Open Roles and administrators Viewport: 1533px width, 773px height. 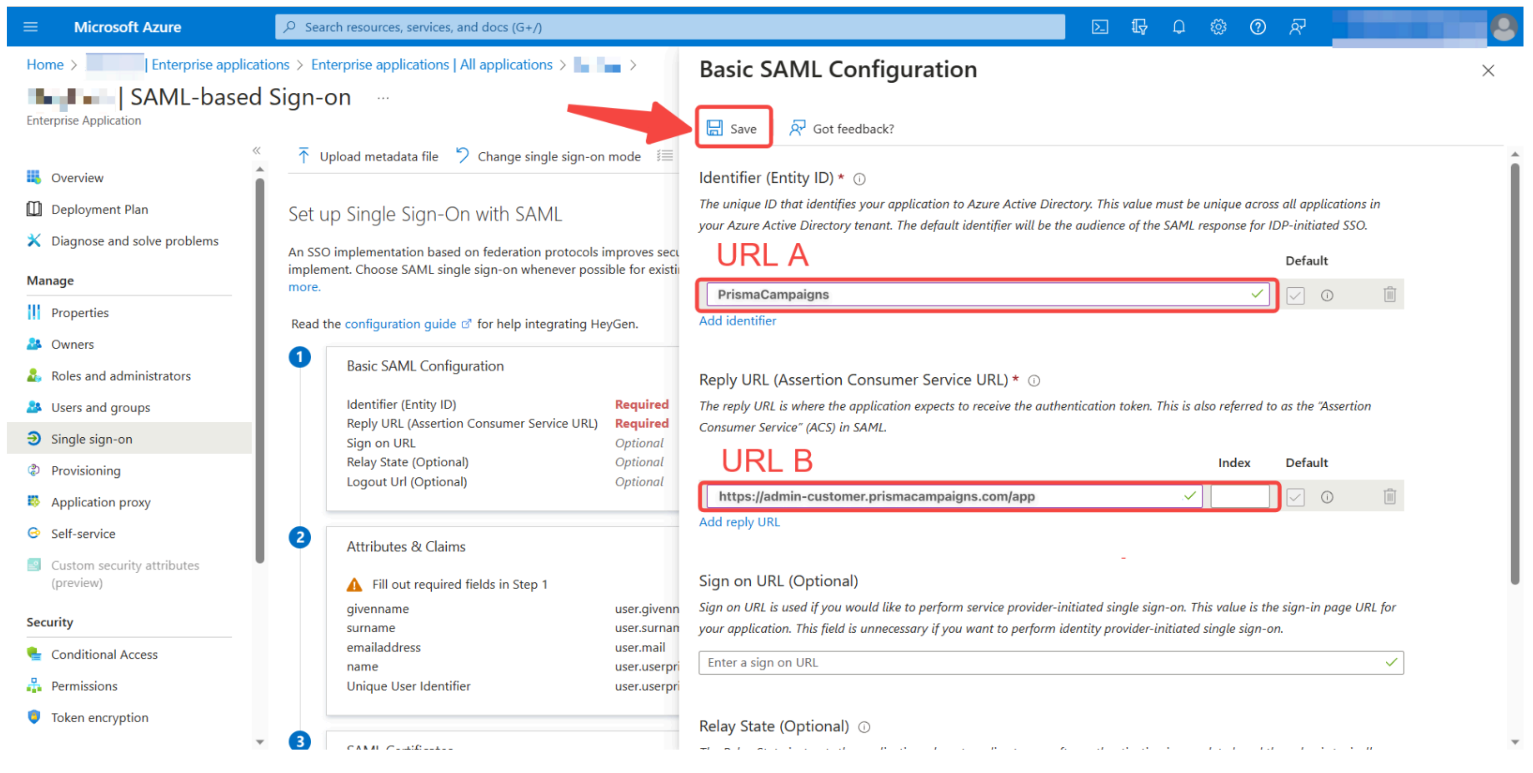121,376
